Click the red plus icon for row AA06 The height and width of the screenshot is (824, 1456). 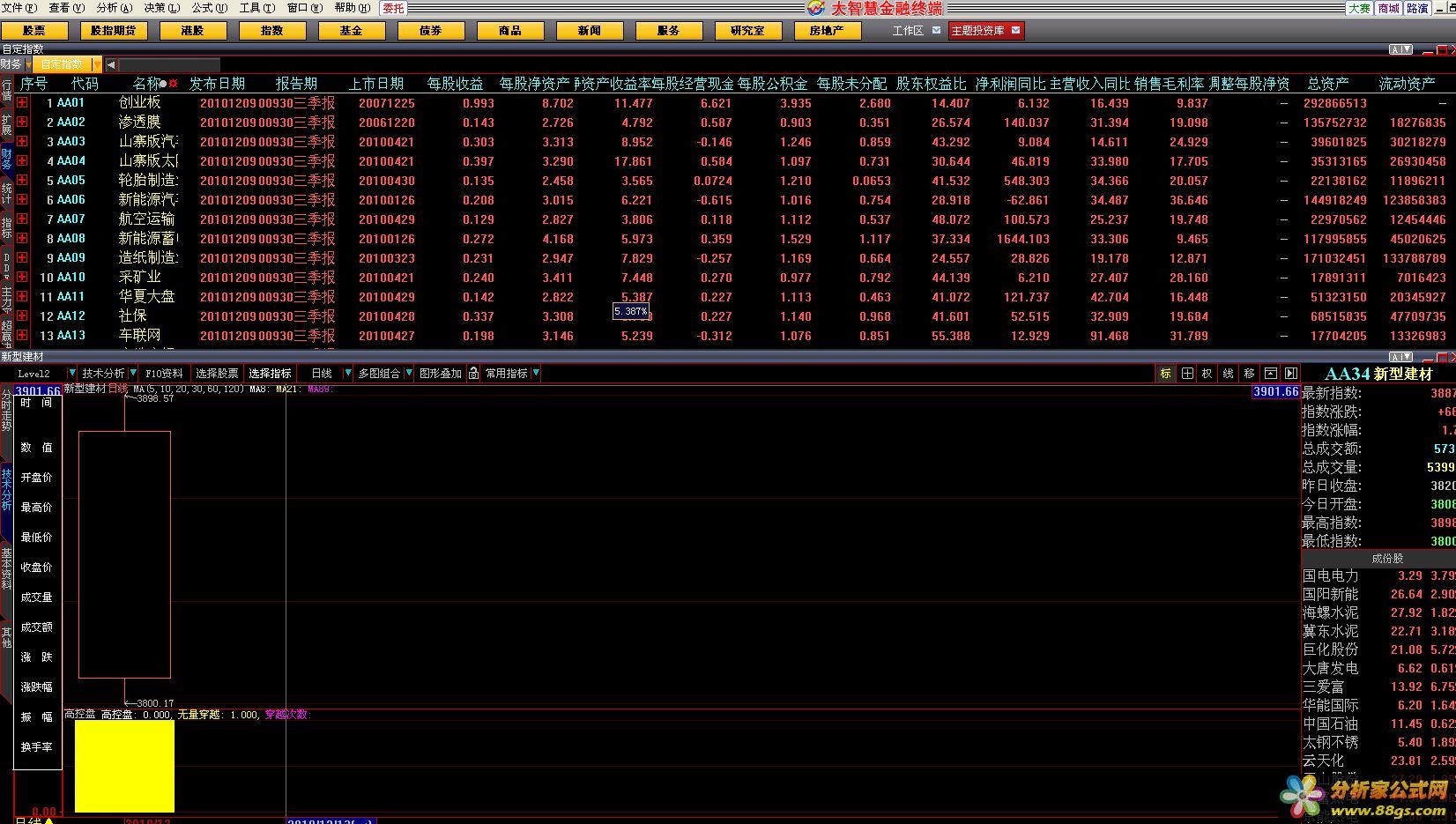tap(22, 200)
